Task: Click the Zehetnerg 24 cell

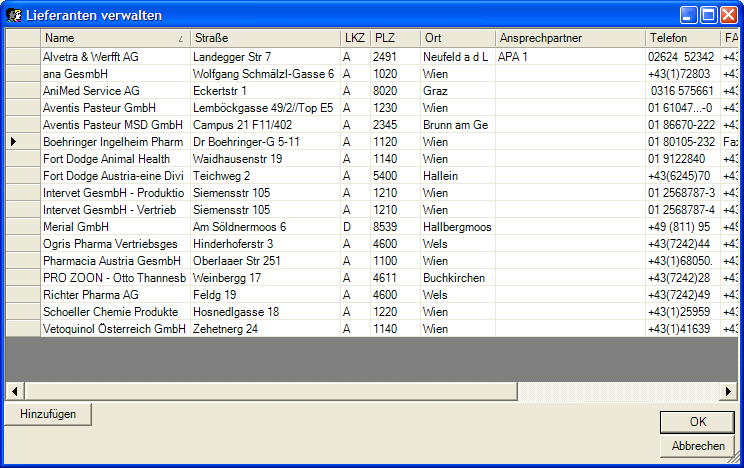Action: (265, 329)
